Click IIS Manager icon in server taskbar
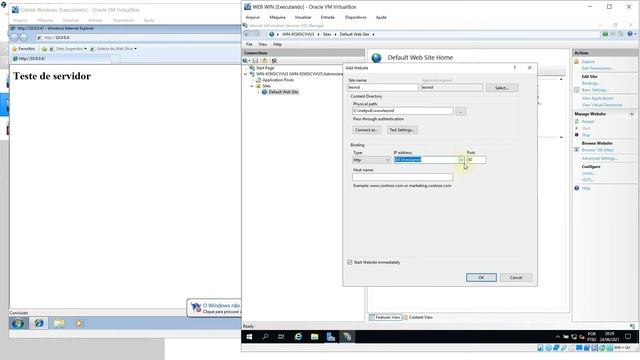The height and width of the screenshot is (360, 640). point(347,337)
